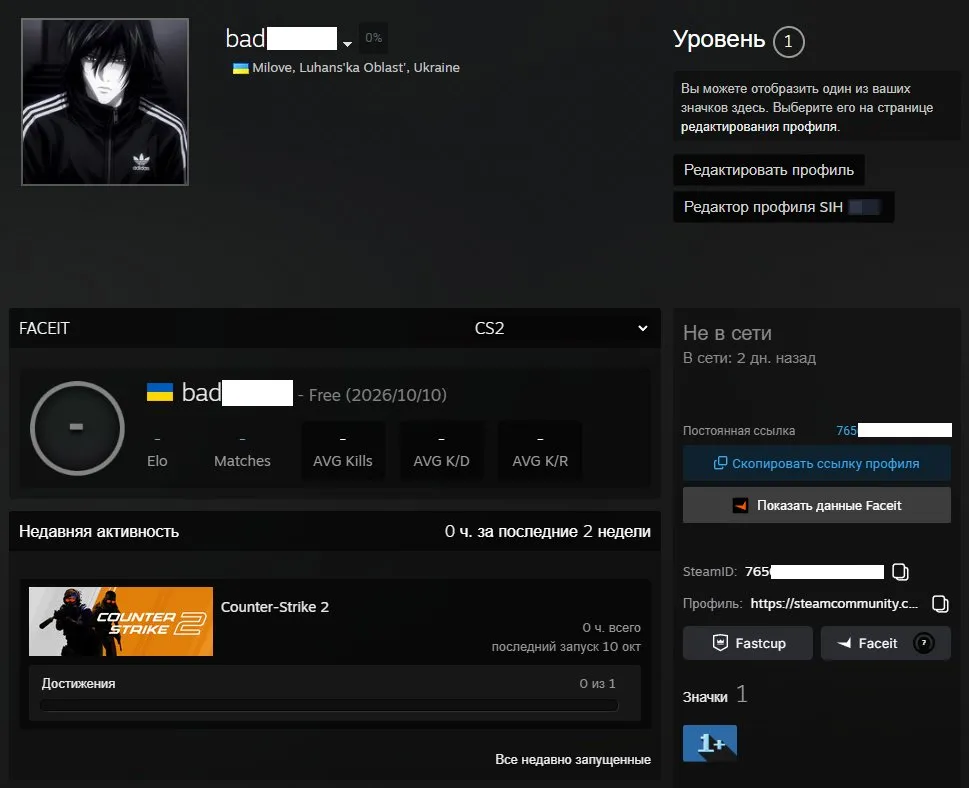
Task: Open the SIH profile editor (Редактор профиля SIH)
Action: (784, 207)
